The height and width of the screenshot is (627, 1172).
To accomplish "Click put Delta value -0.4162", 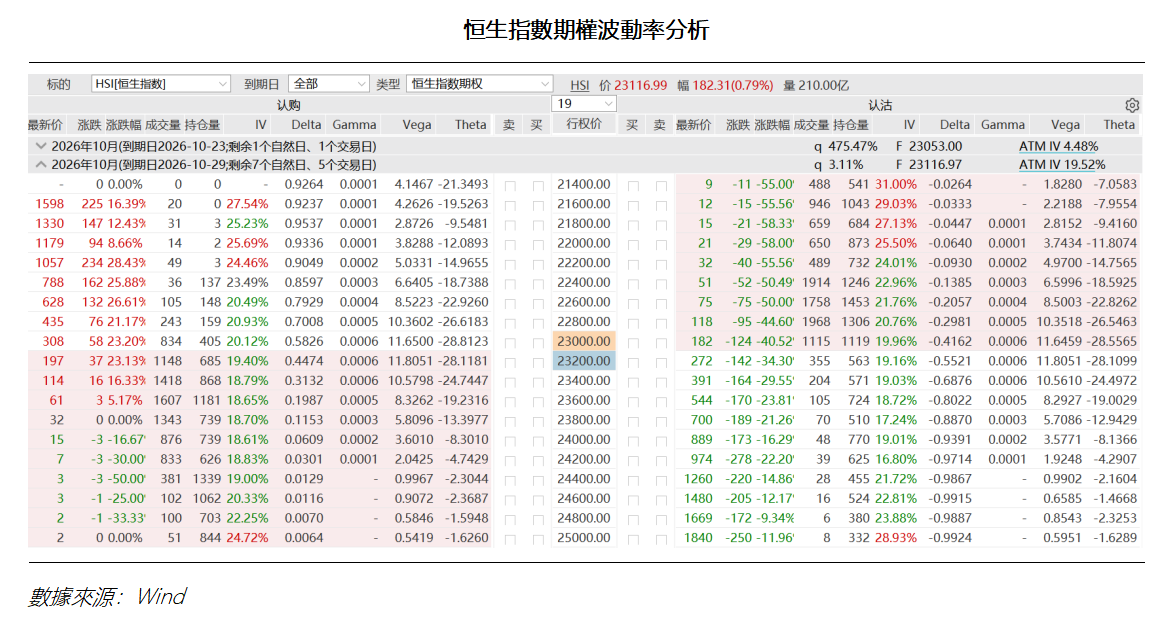I will pos(950,342).
